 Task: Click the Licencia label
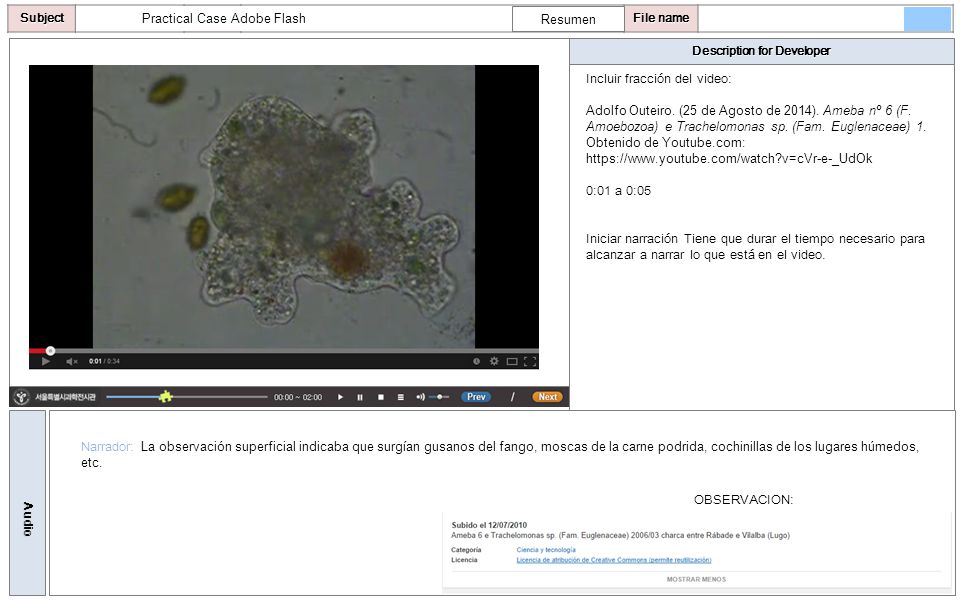click(x=464, y=560)
